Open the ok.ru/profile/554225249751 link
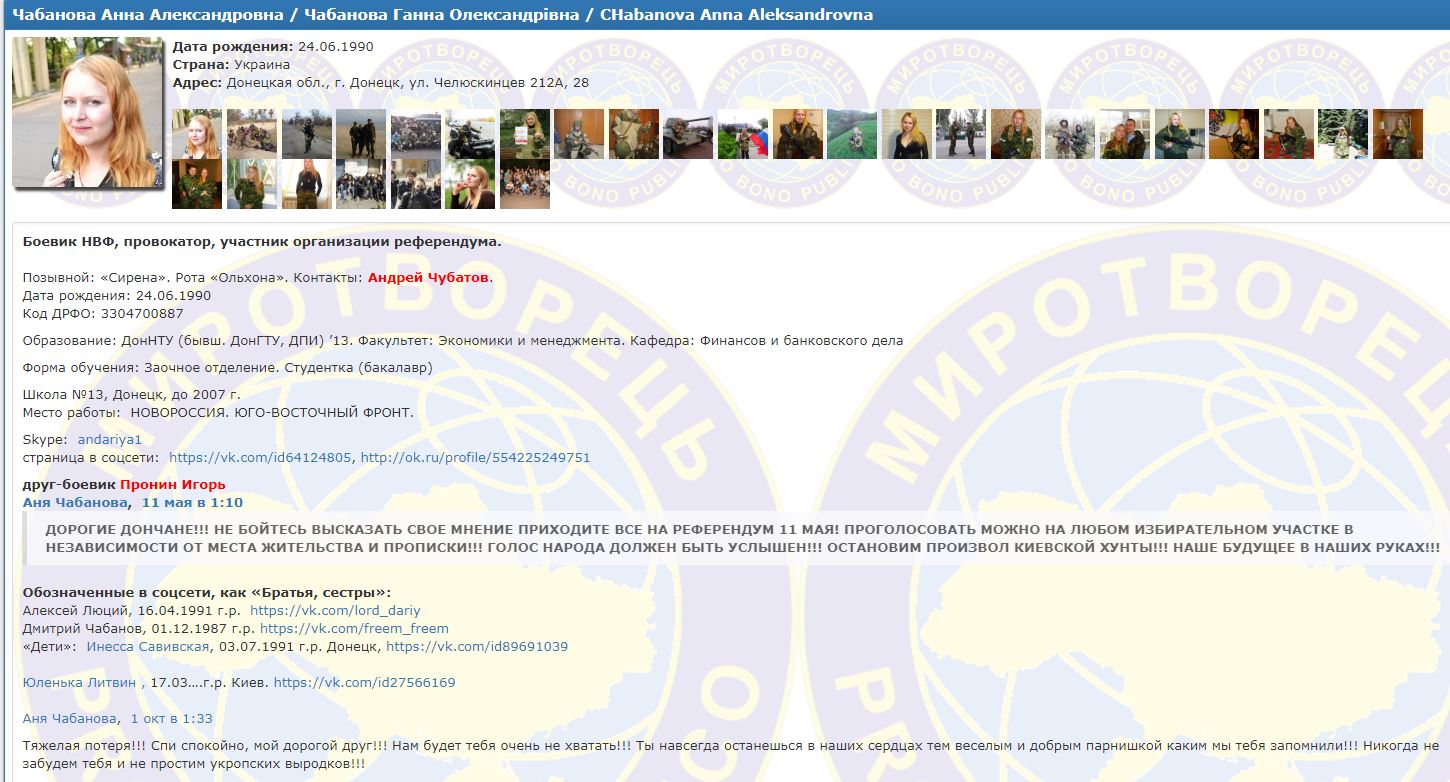Viewport: 1450px width, 782px height. (475, 457)
